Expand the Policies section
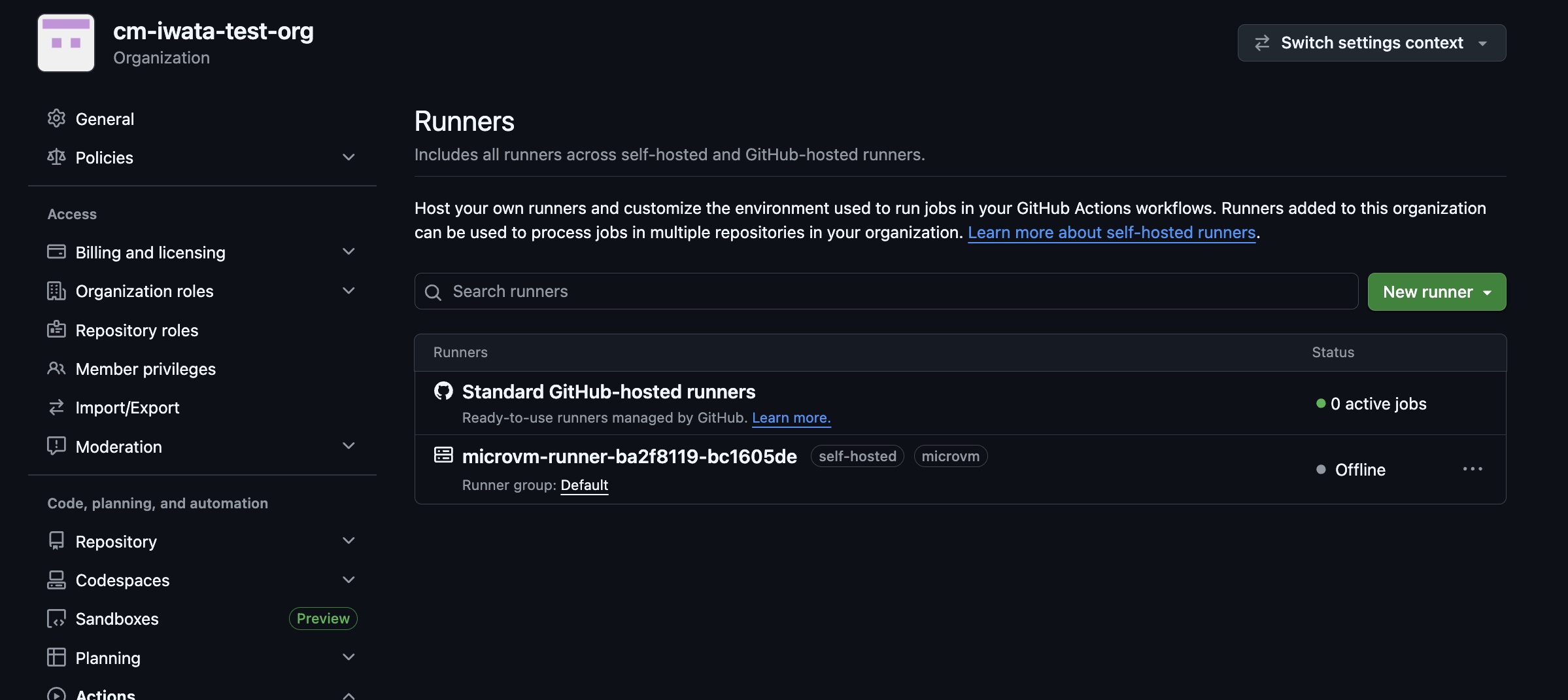The image size is (1568, 700). point(349,157)
